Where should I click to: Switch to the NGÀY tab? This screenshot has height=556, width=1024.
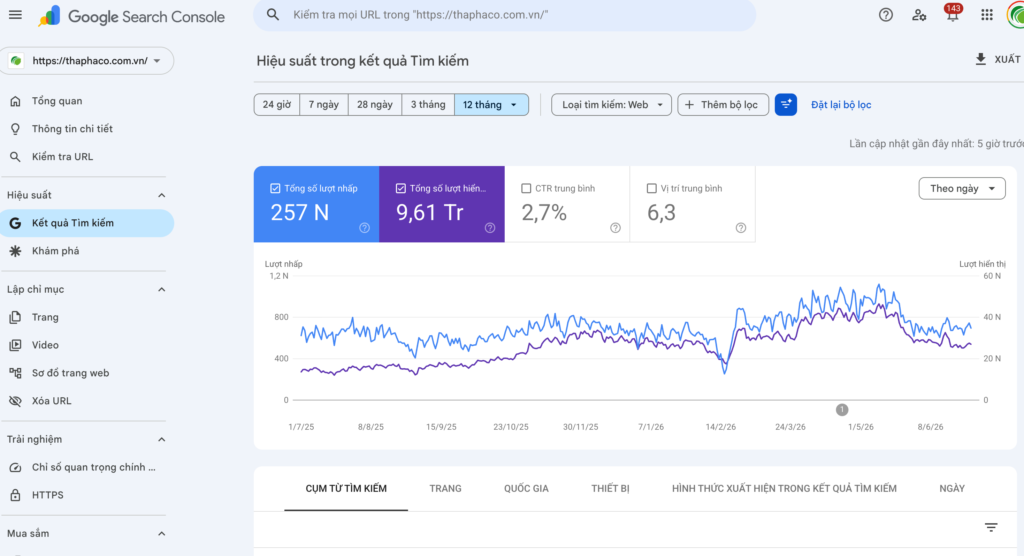click(x=952, y=489)
